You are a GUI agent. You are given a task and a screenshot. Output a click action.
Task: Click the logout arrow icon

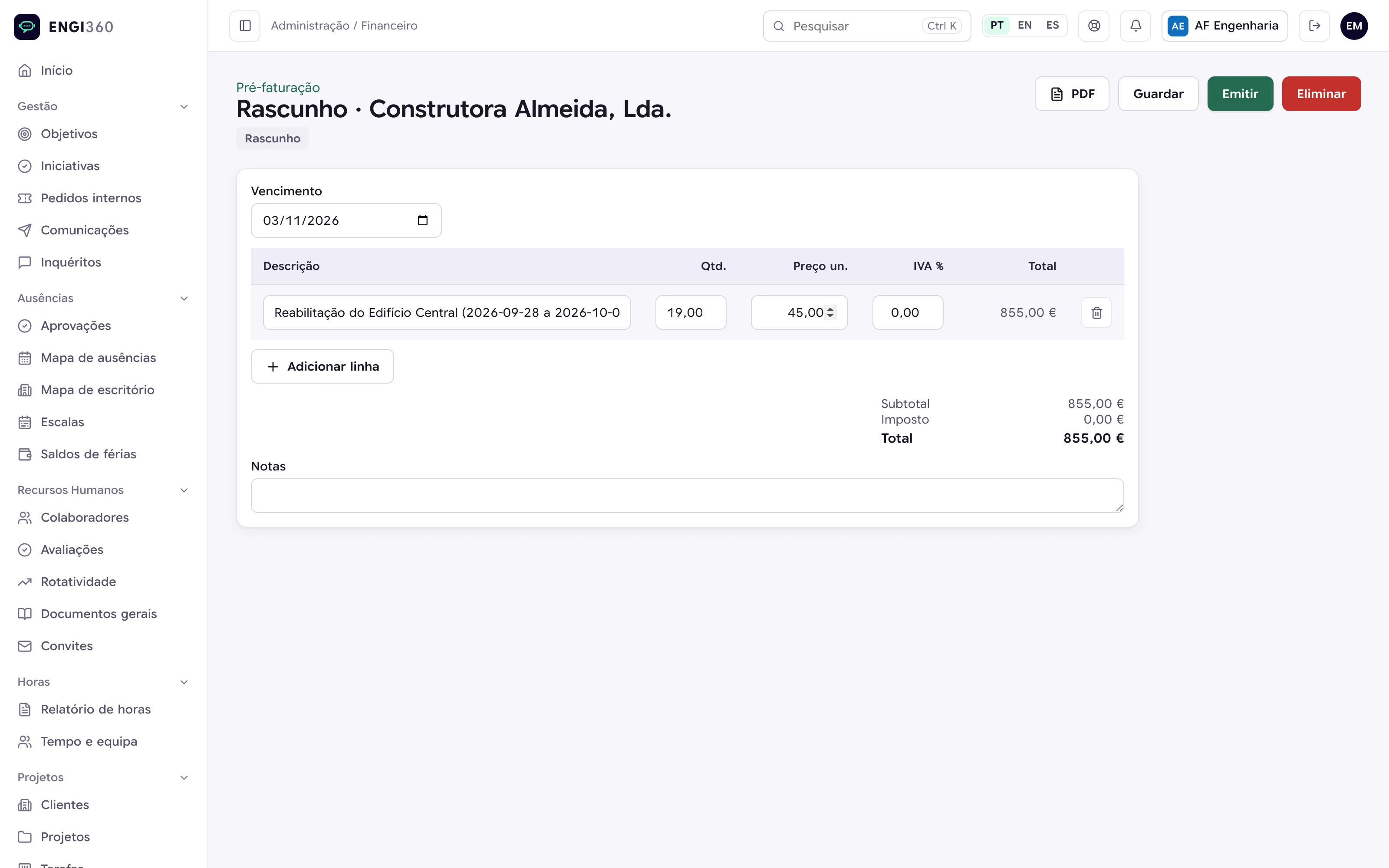tap(1314, 26)
